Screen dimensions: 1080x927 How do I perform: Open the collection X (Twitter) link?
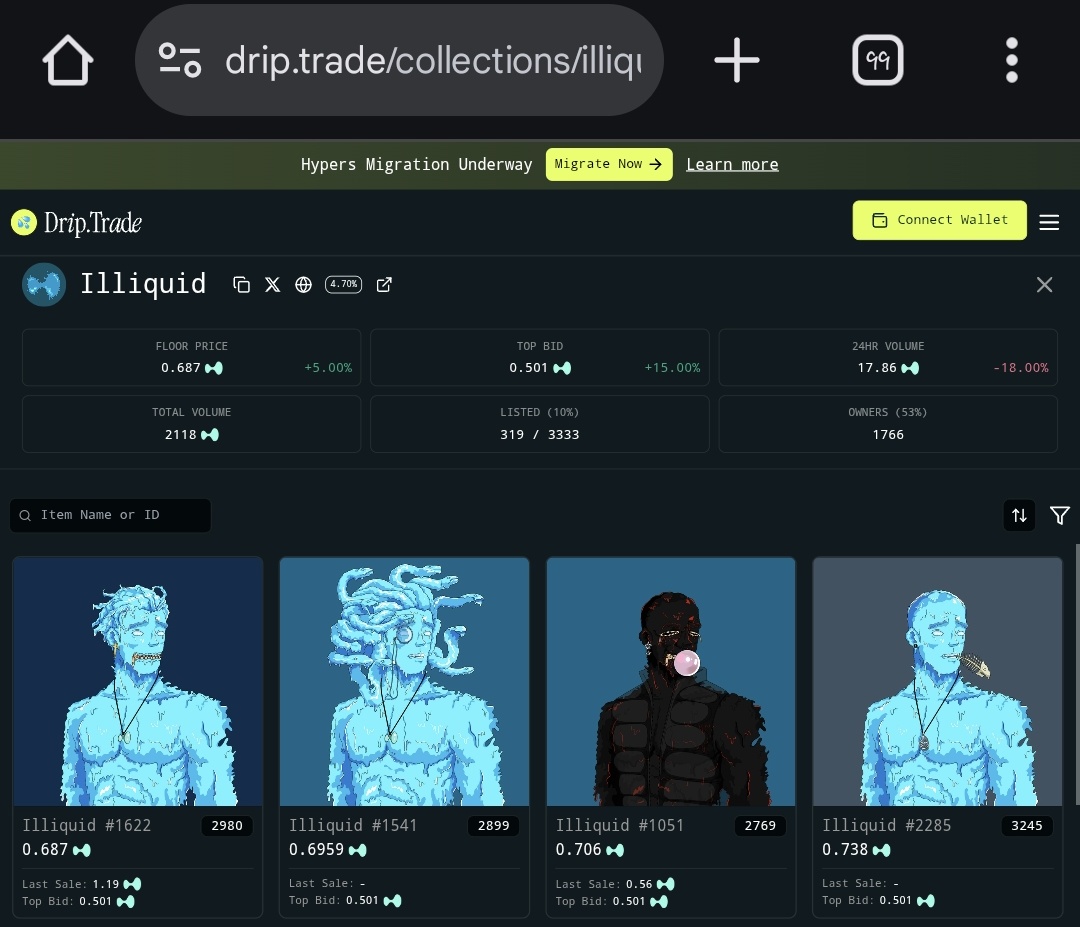(273, 284)
